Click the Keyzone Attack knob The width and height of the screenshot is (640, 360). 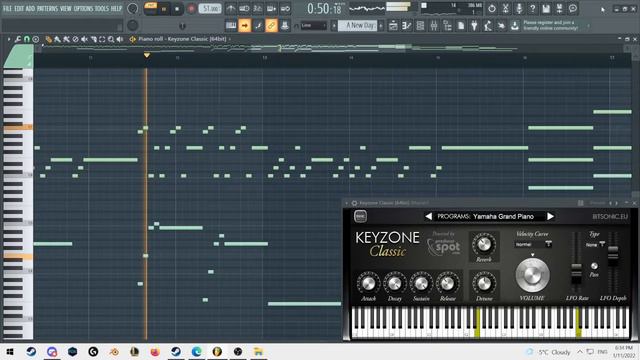pos(368,283)
